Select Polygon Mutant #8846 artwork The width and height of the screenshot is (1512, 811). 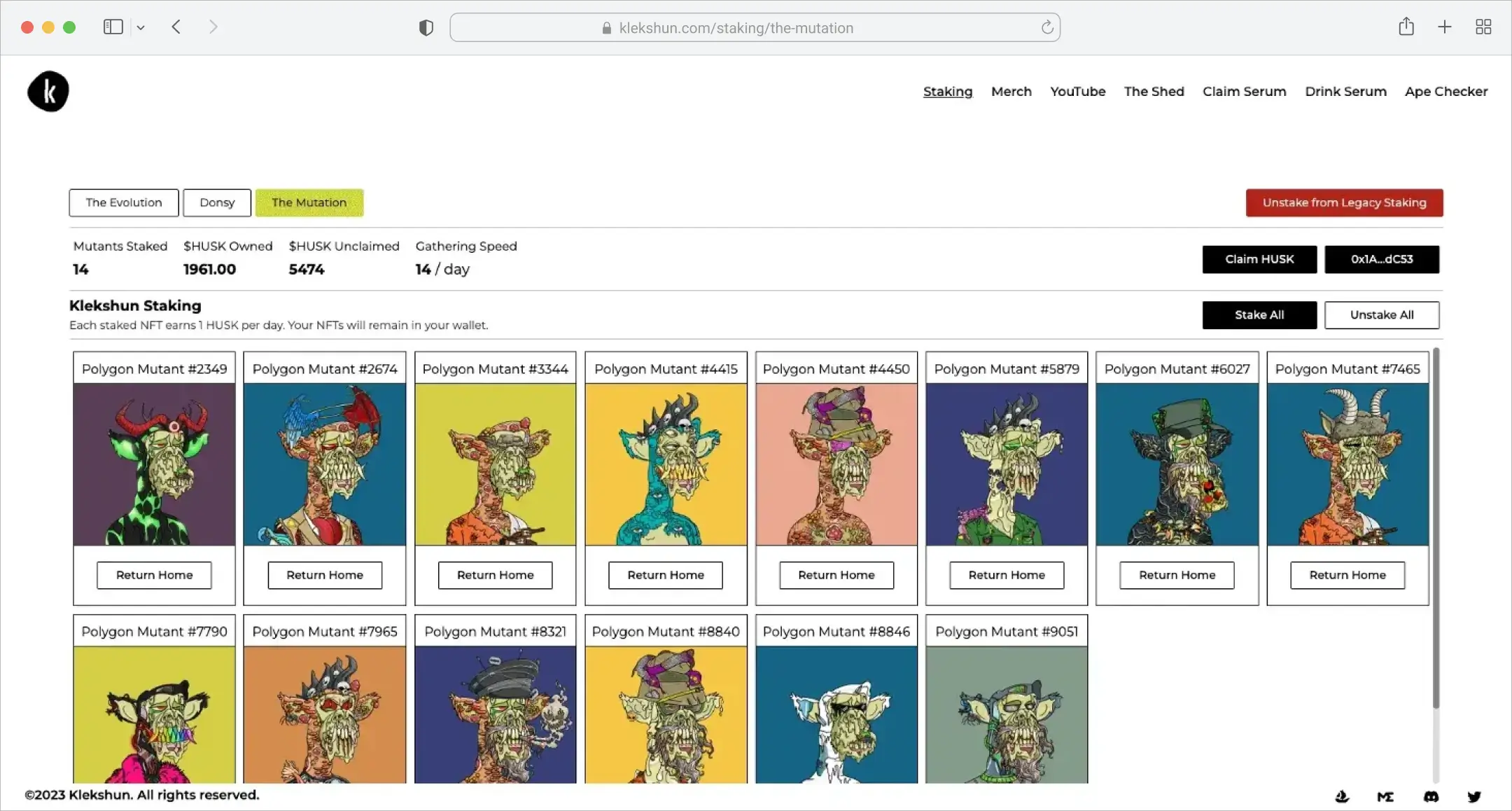[836, 714]
